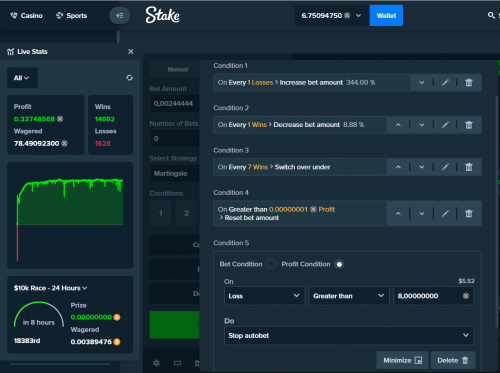This screenshot has width=500, height=373.
Task: Edit Condition 1 with the pencil icon
Action: click(445, 83)
